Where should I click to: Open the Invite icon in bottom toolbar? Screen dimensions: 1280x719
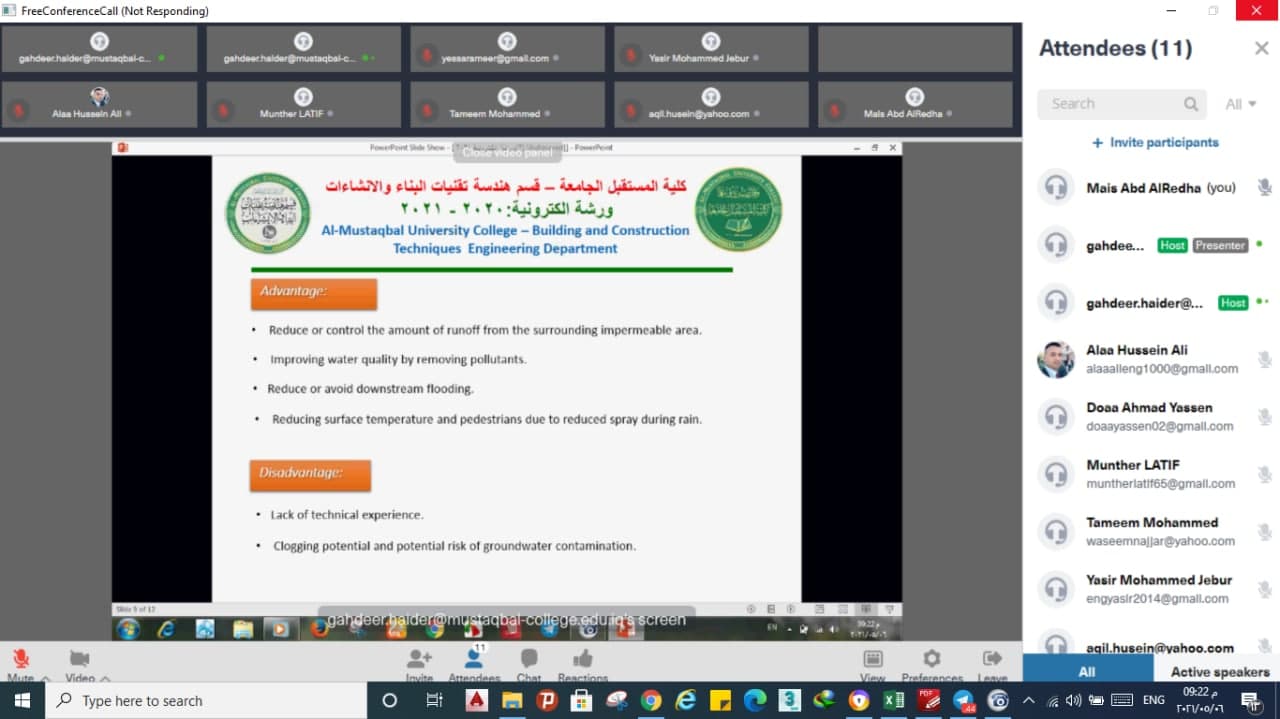click(419, 658)
